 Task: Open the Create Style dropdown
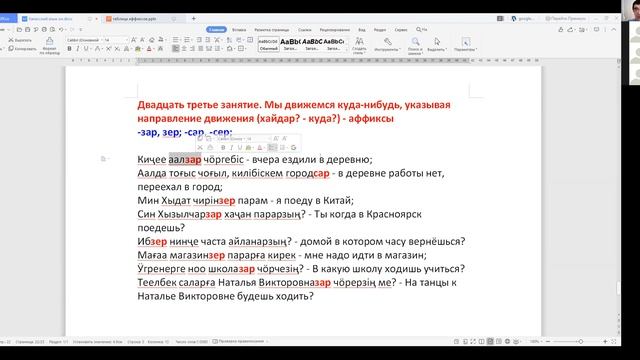pyautogui.click(x=359, y=45)
